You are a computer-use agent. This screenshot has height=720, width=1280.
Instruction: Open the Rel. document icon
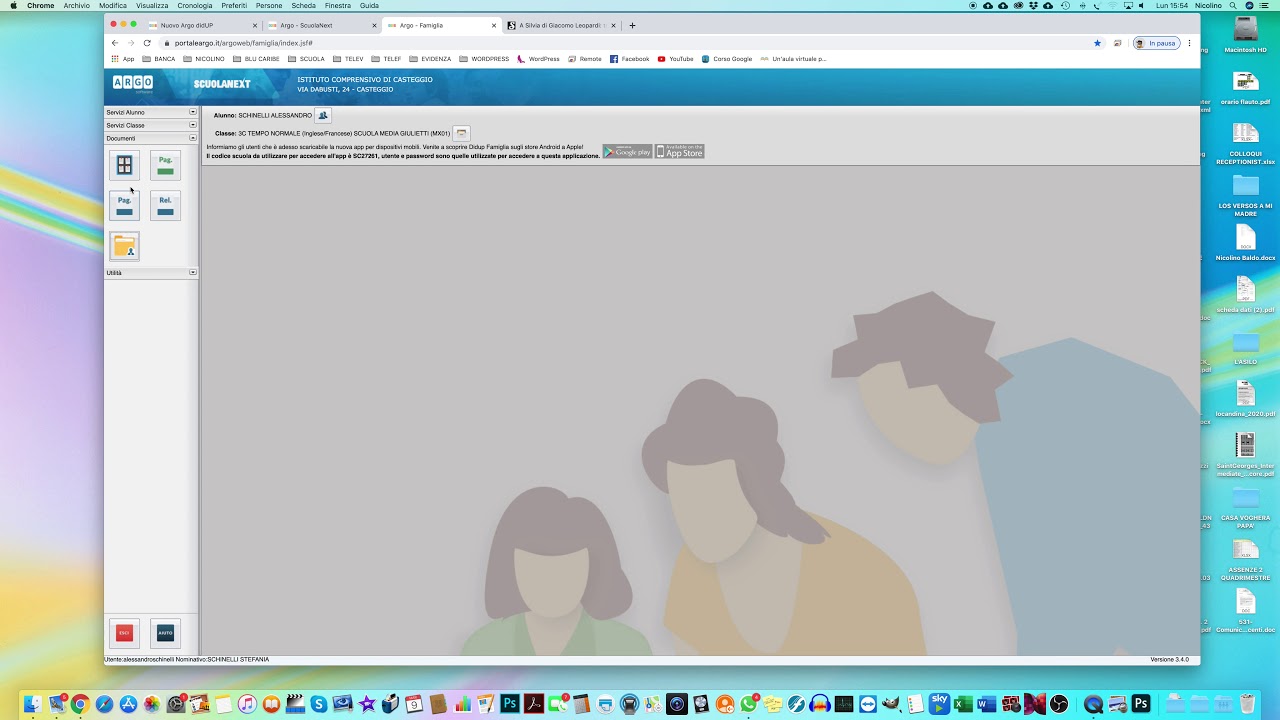pyautogui.click(x=165, y=205)
